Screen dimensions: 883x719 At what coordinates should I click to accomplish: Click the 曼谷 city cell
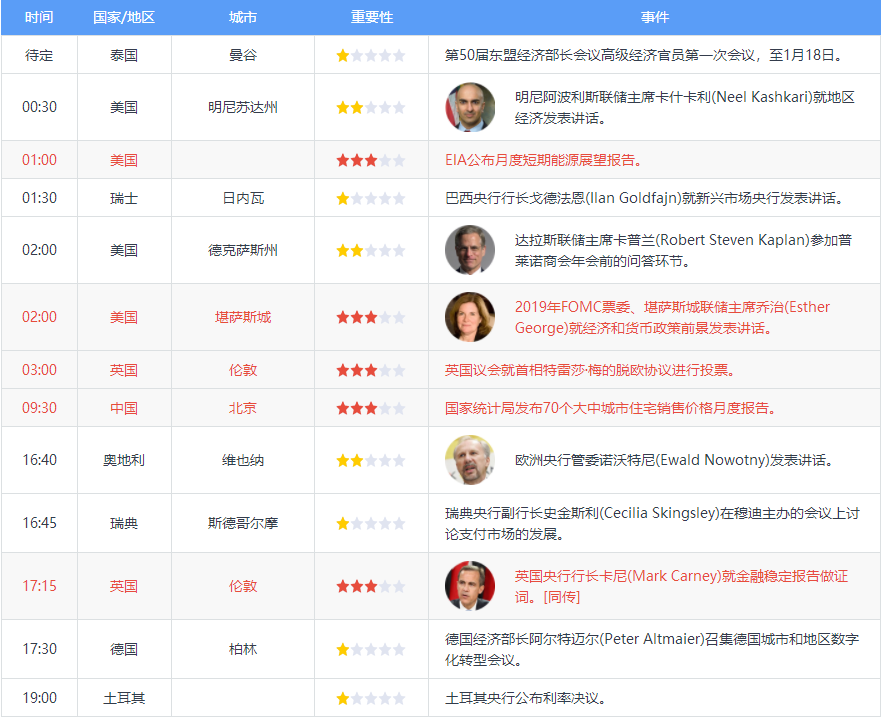243,55
